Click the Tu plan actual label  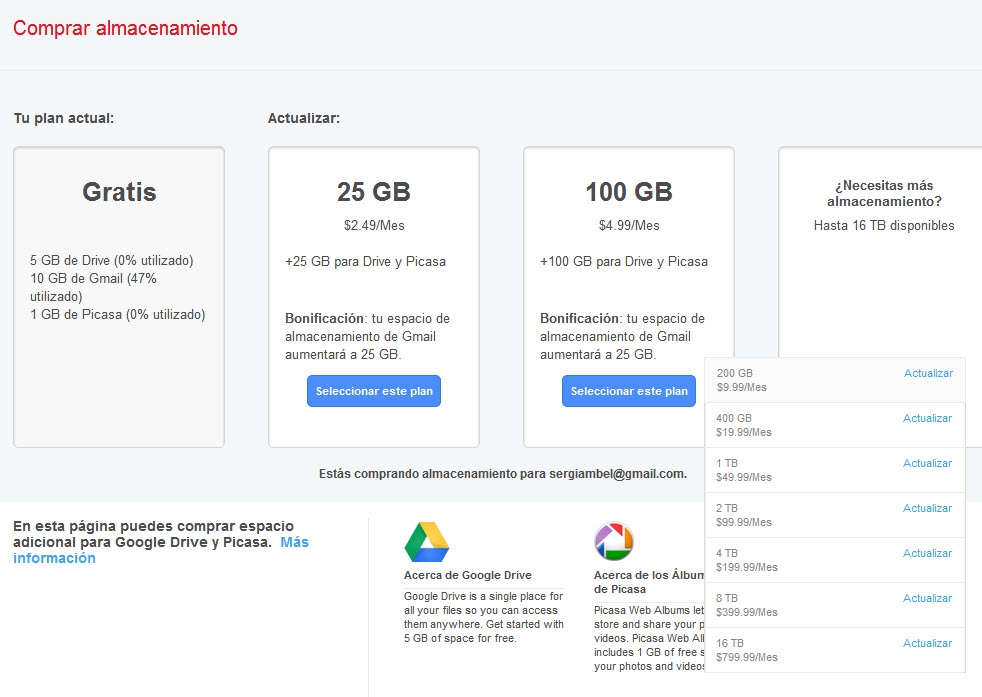coord(64,118)
